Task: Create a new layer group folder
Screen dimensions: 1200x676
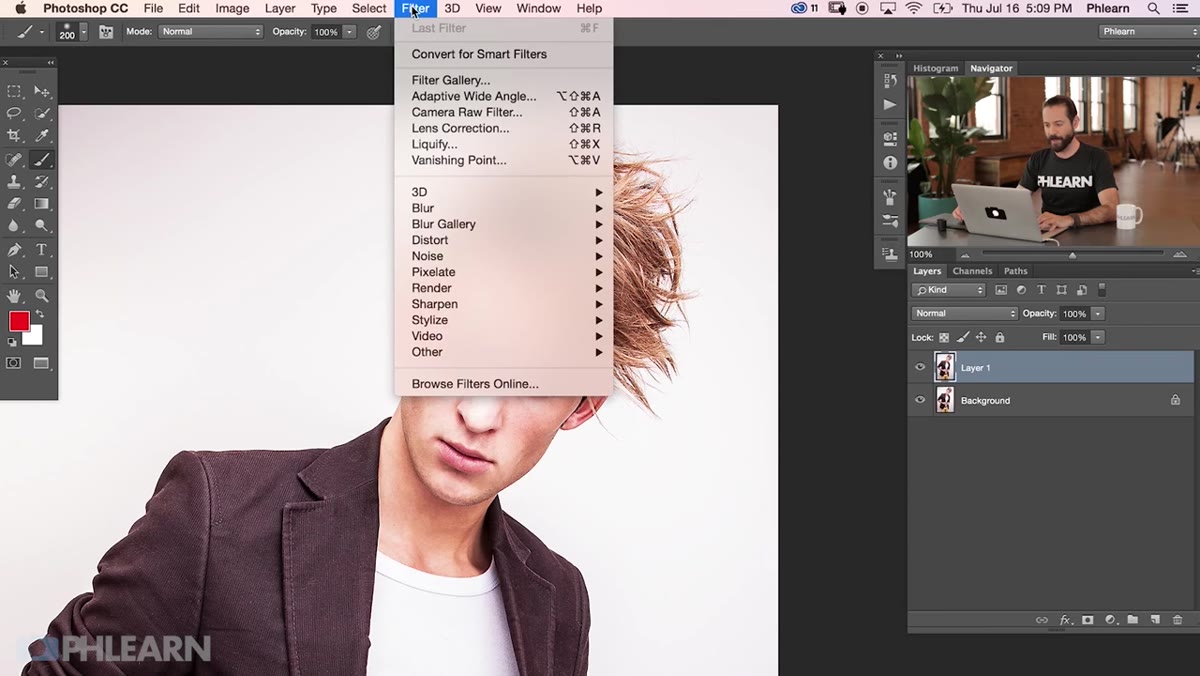Action: point(1133,620)
